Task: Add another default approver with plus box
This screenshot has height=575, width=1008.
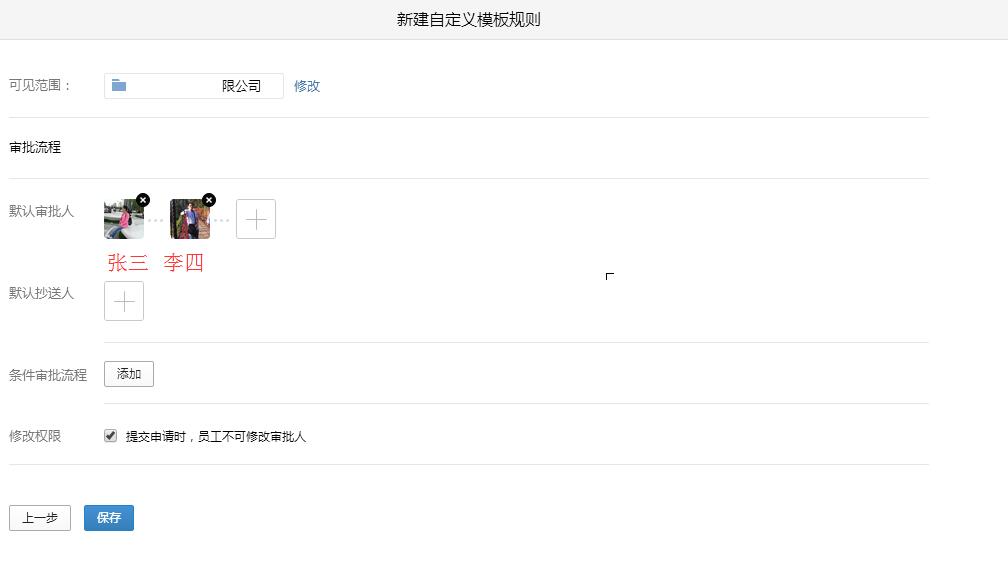Action: (x=256, y=219)
